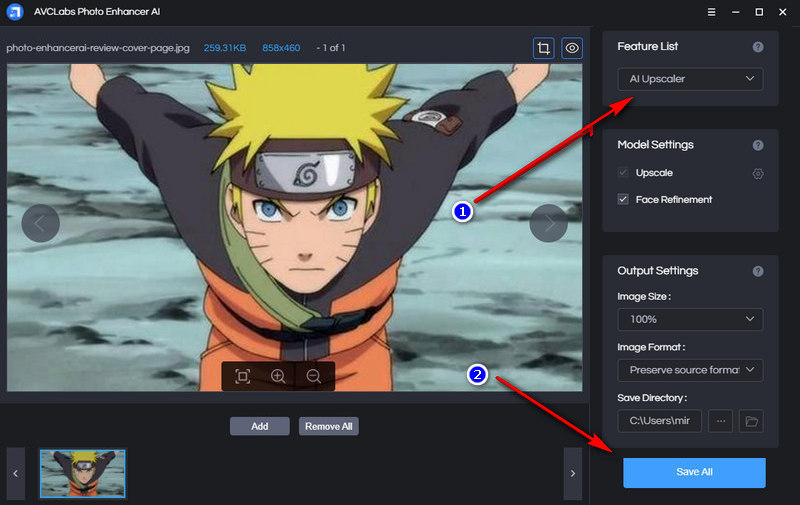Click the file name photo-enhancerai-review-cover-page.jpg

pos(98,48)
